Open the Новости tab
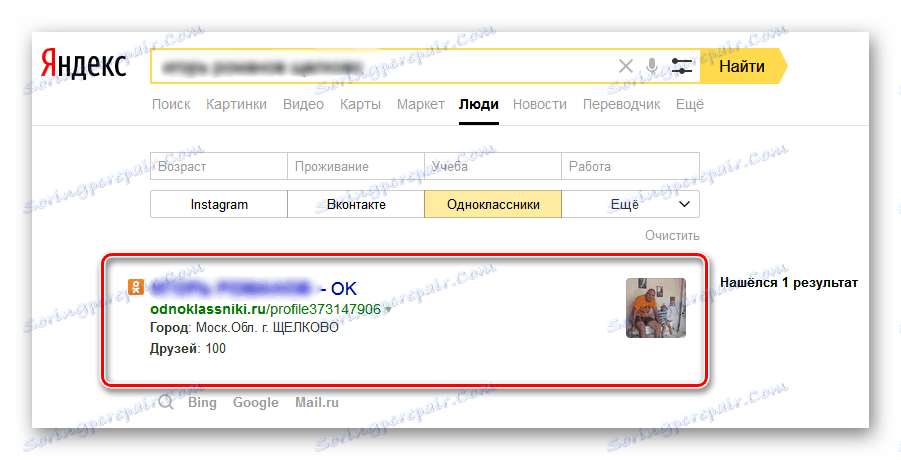This screenshot has width=901, height=460. [x=540, y=105]
